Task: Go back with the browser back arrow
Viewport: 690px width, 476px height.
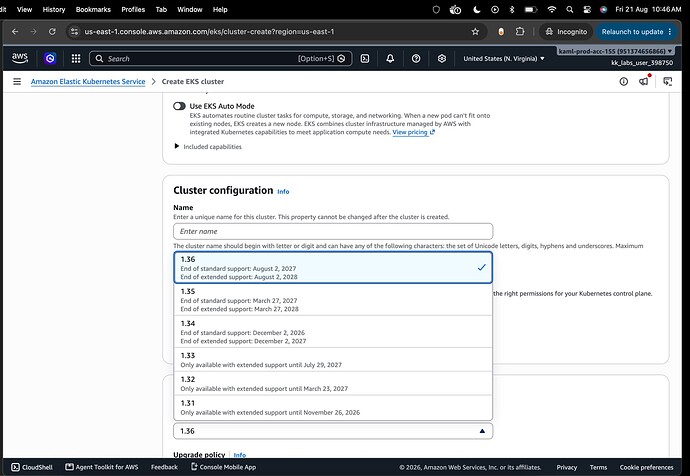Action: 15,32
